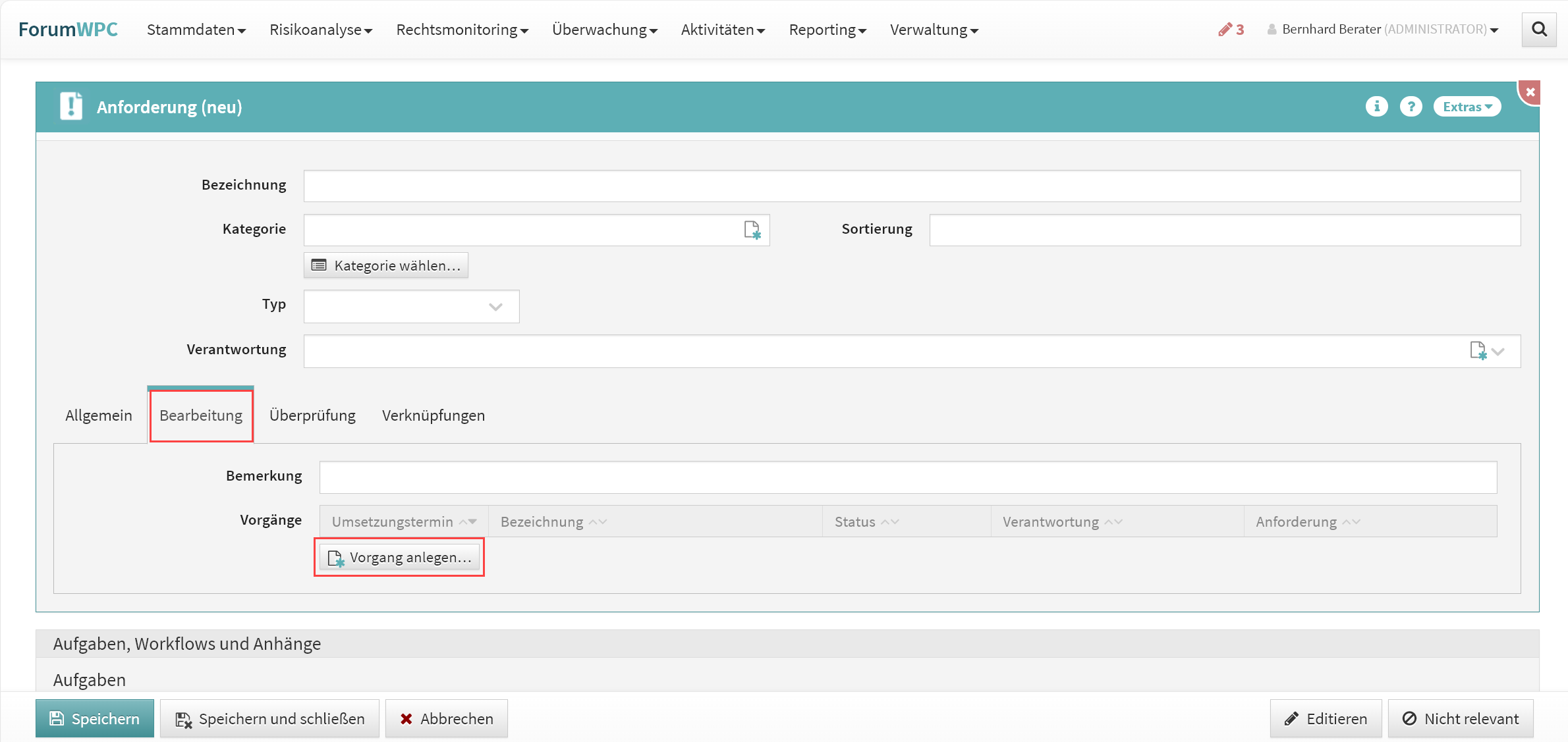This screenshot has width=1568, height=742.
Task: Click the info icon in header
Action: (1376, 107)
